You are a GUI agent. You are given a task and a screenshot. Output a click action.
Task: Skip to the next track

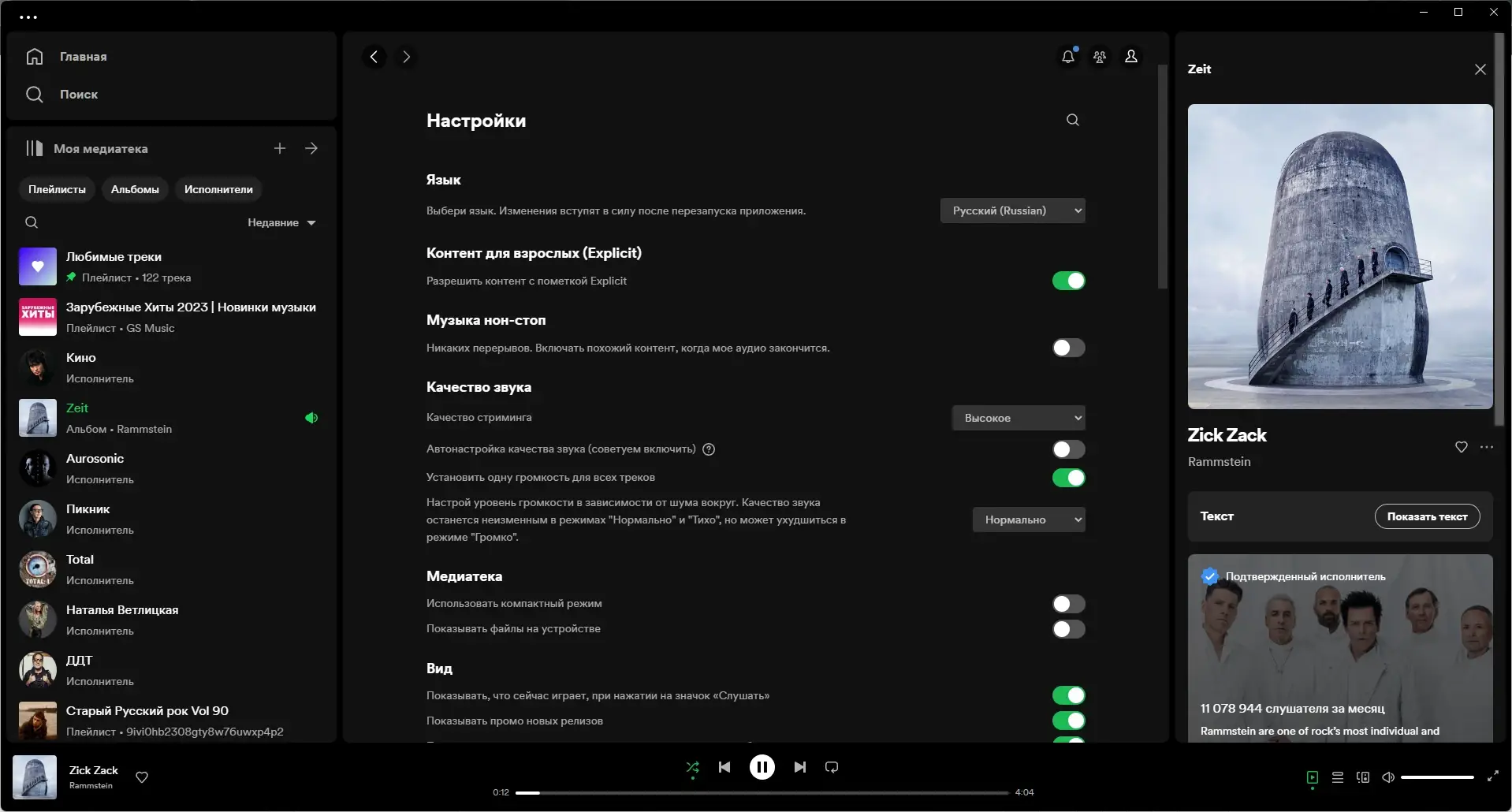point(800,767)
